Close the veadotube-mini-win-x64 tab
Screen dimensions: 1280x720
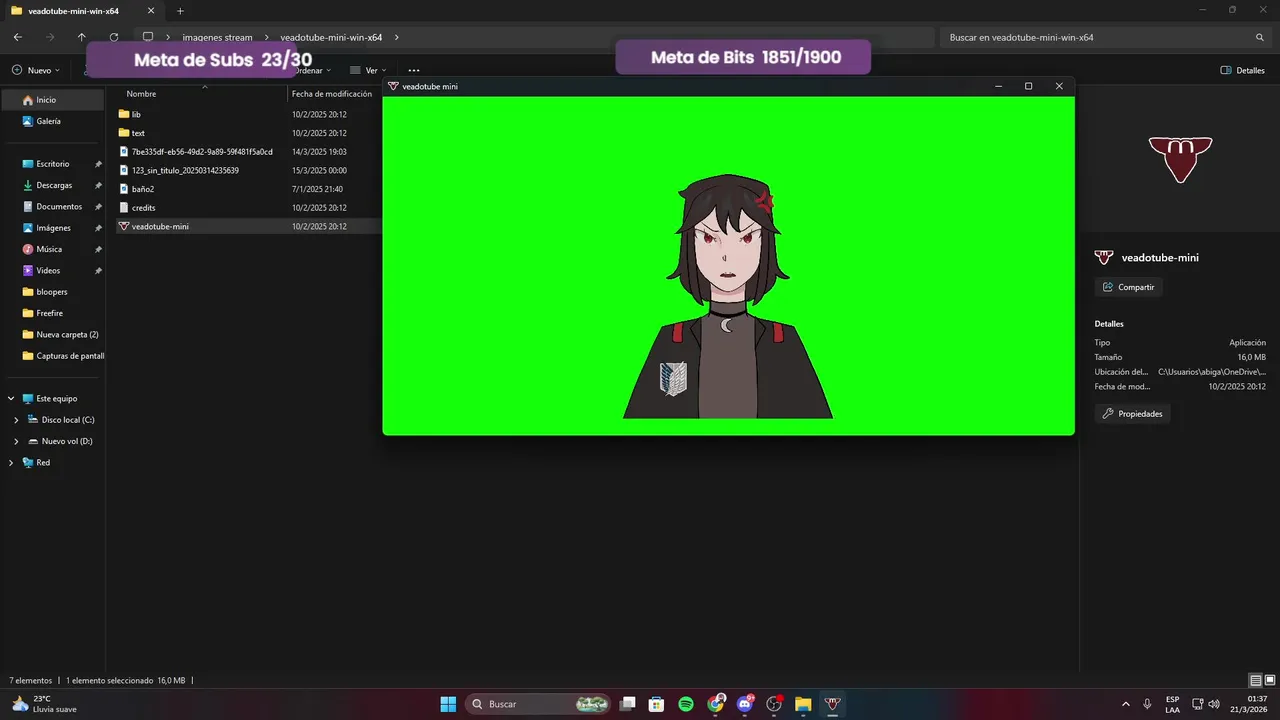click(x=151, y=11)
